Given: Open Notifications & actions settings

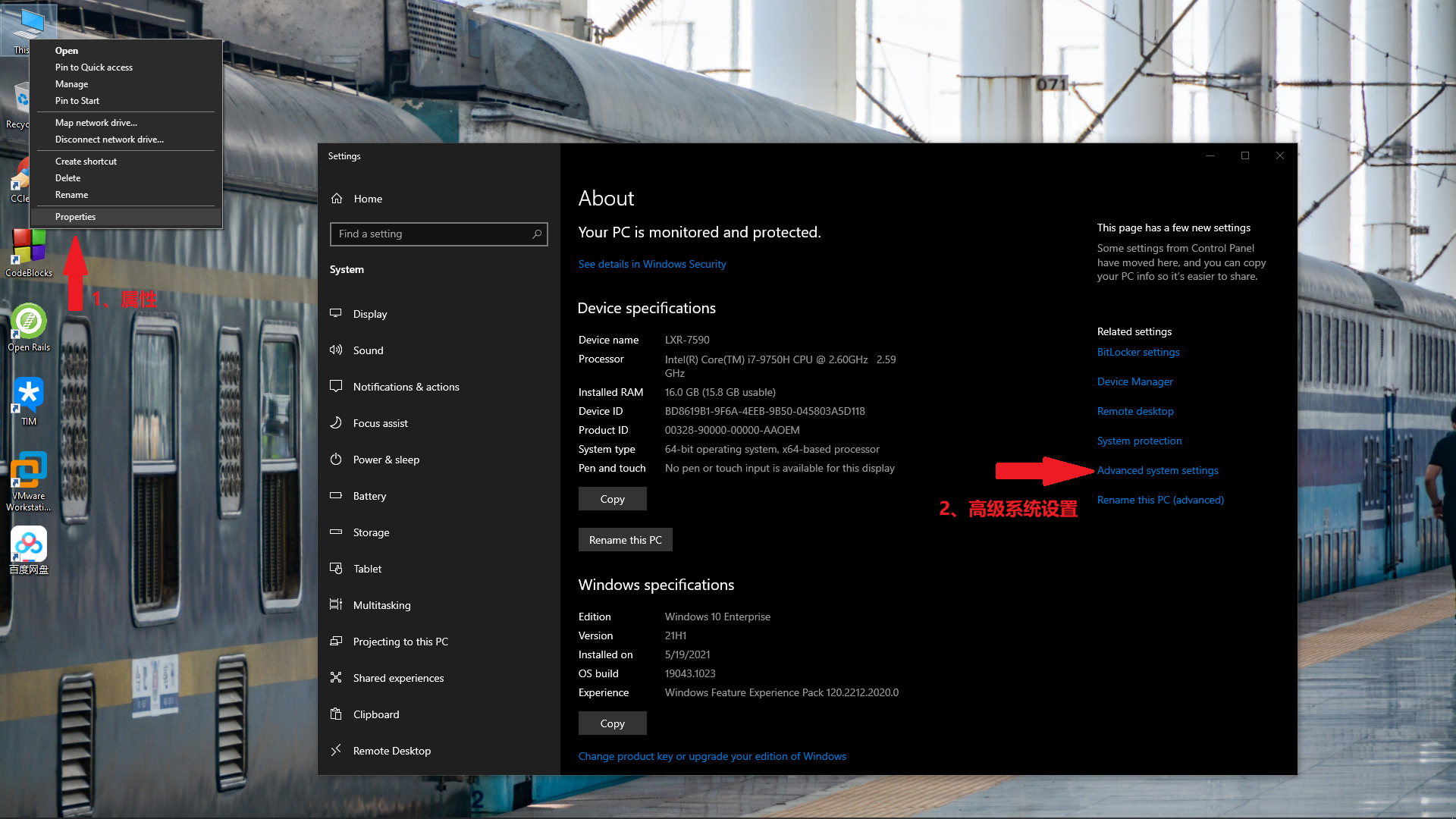Looking at the screenshot, I should click(x=406, y=387).
